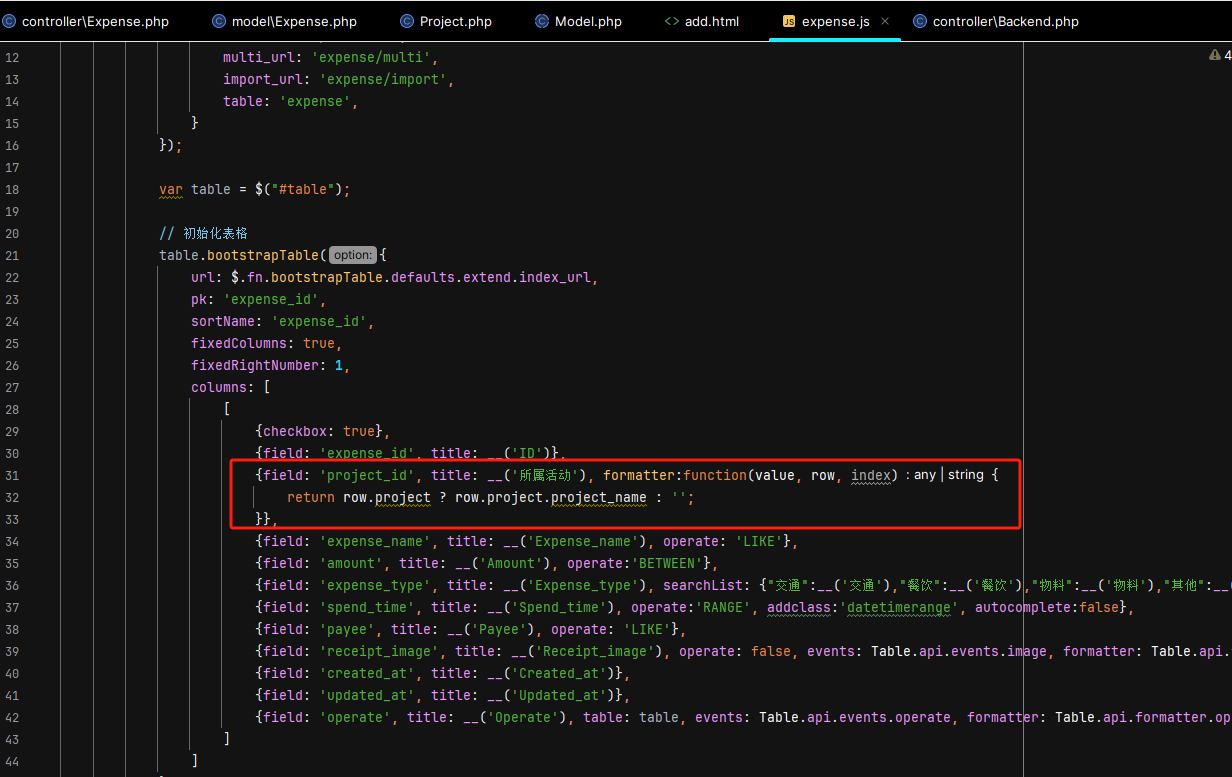
Task: Click the 'receipt_image' field string
Action: 379,651
